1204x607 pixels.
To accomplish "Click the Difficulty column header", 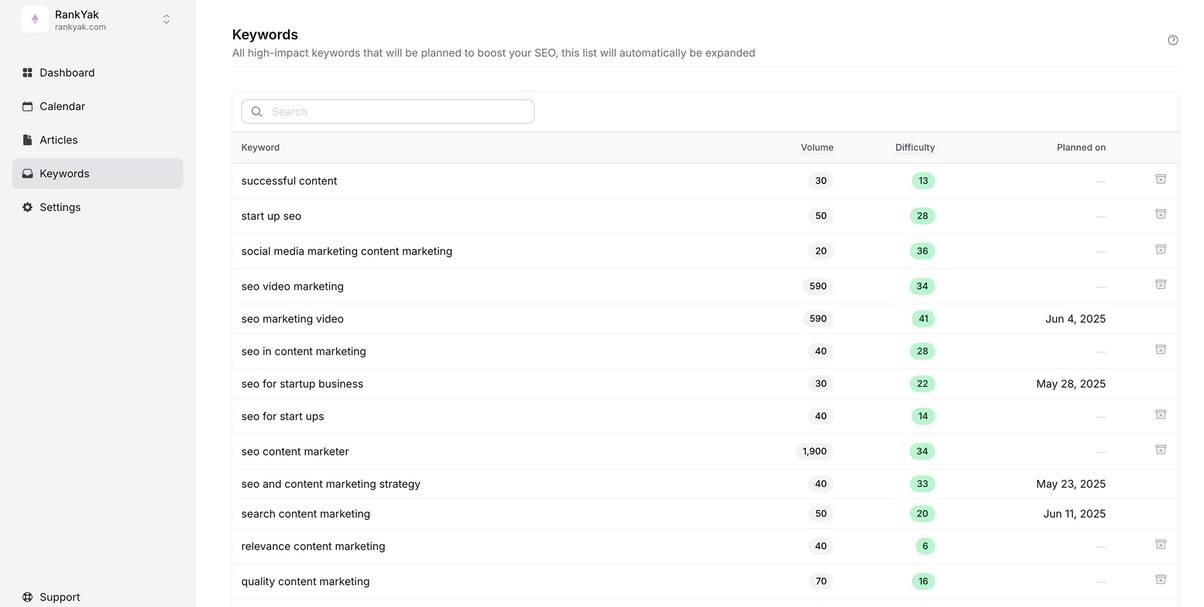I will [915, 148].
